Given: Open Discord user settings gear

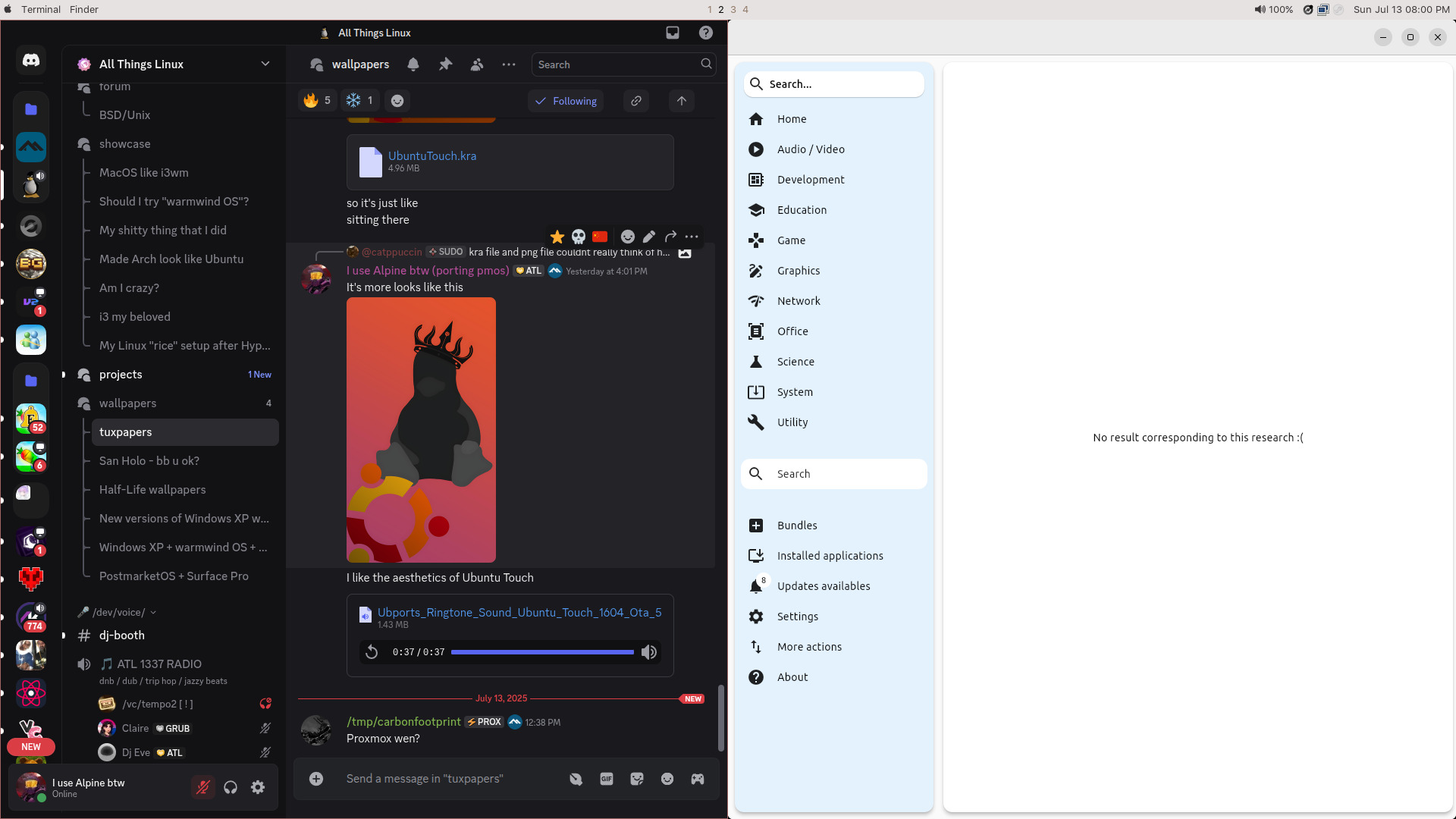Looking at the screenshot, I should (x=258, y=788).
